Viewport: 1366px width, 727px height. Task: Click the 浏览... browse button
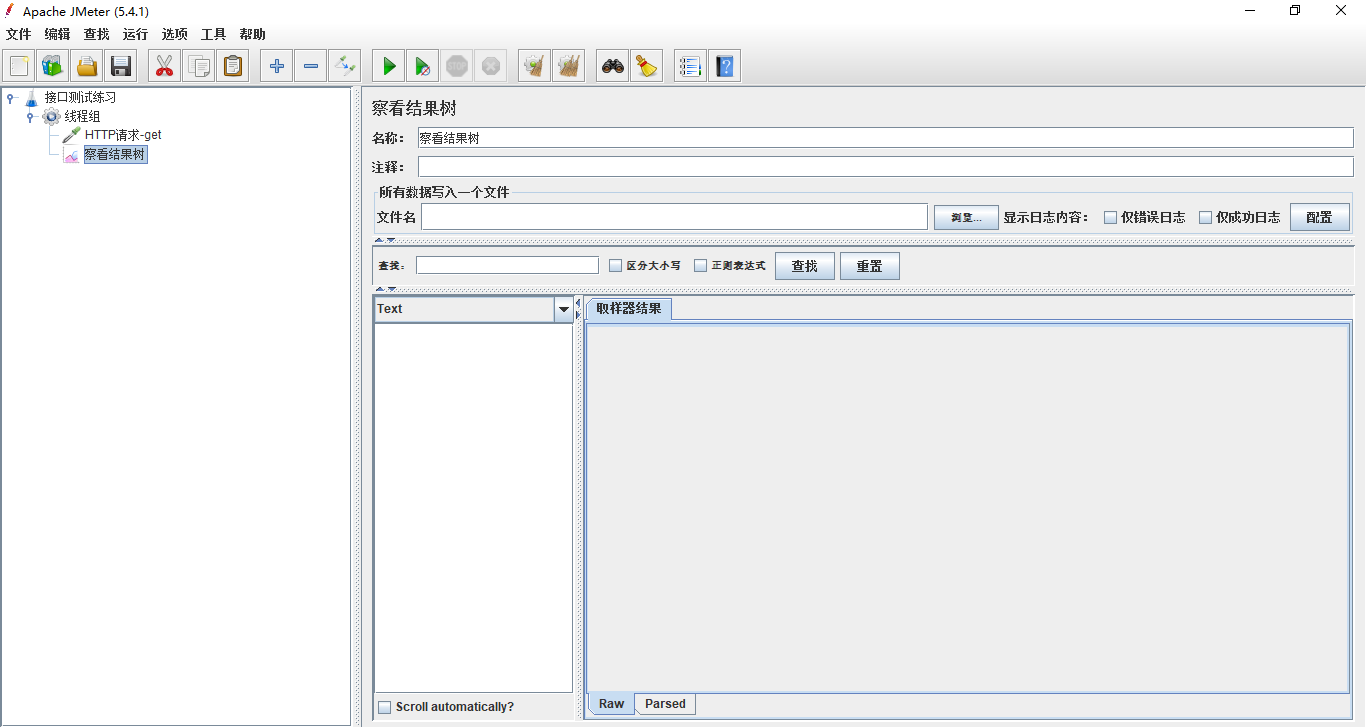(x=966, y=217)
